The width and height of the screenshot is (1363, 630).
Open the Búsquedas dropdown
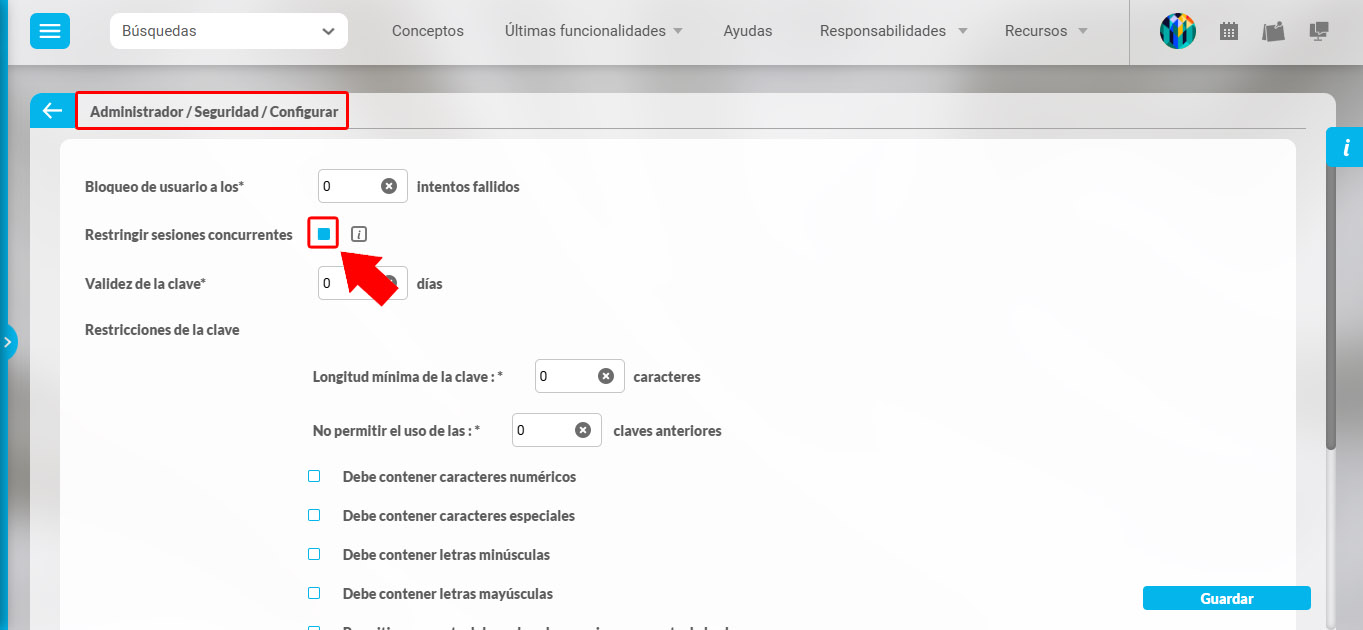pyautogui.click(x=228, y=31)
